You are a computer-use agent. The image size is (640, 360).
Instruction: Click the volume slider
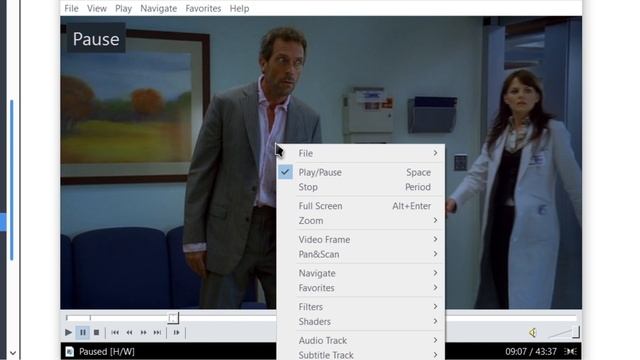pos(564,333)
